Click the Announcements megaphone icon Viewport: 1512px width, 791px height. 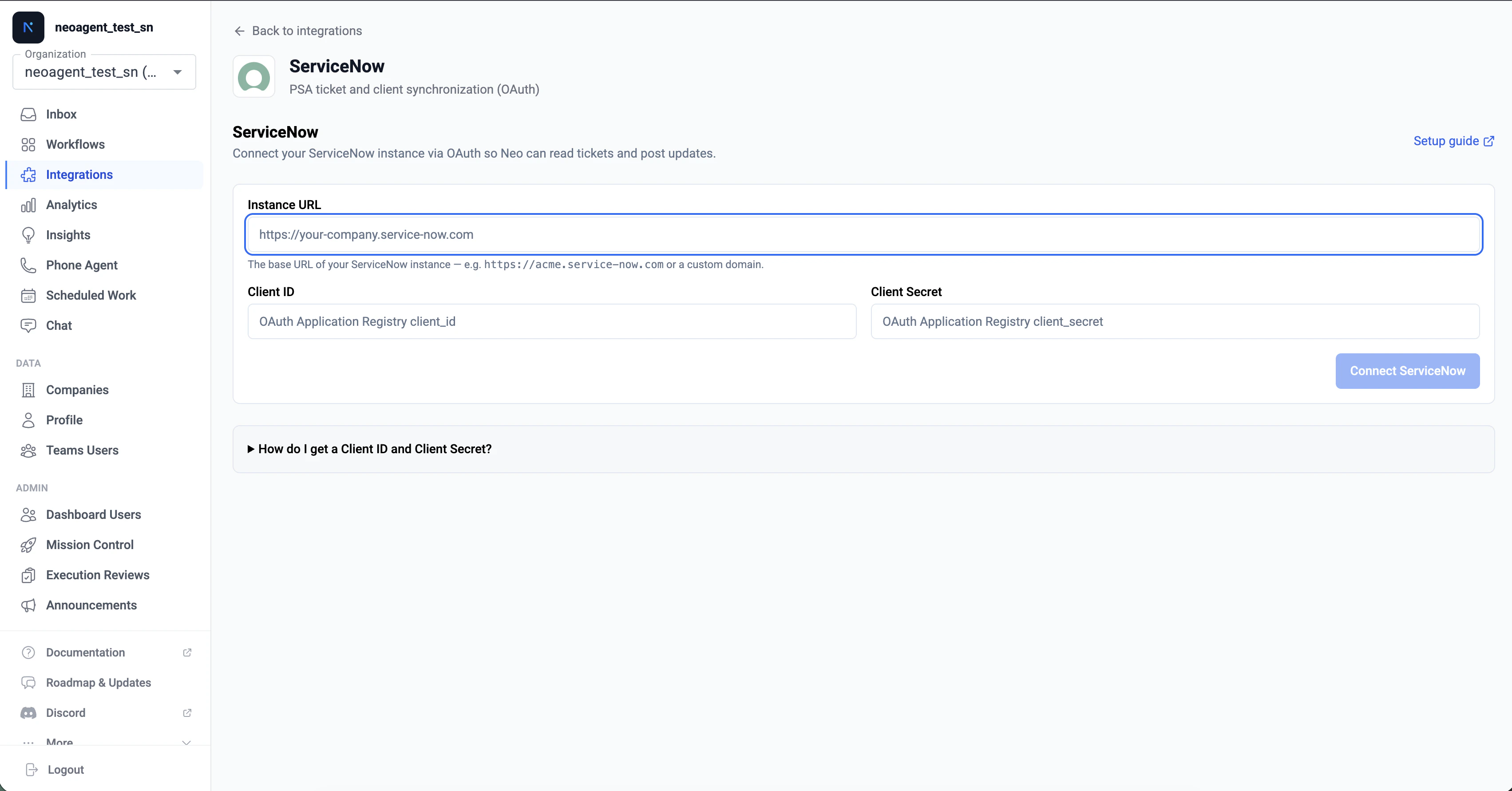(x=28, y=605)
